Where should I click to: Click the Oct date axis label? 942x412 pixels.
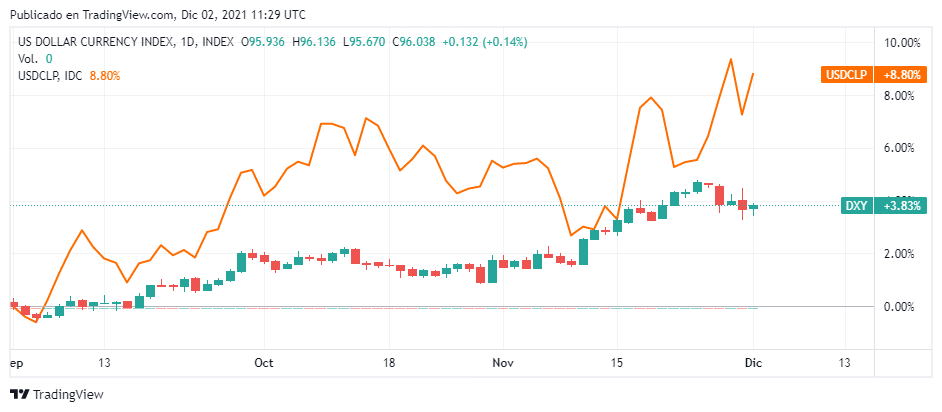point(264,363)
